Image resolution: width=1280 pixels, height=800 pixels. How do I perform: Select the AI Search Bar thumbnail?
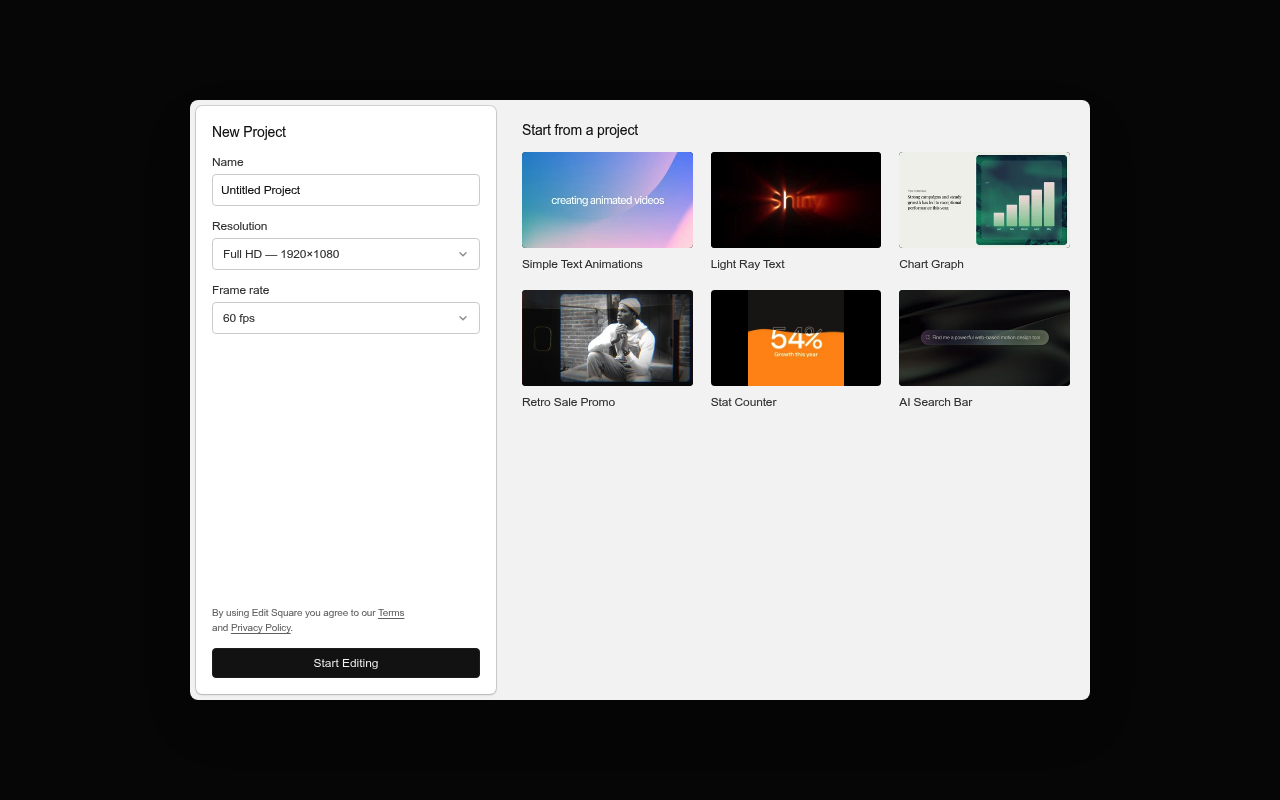984,338
